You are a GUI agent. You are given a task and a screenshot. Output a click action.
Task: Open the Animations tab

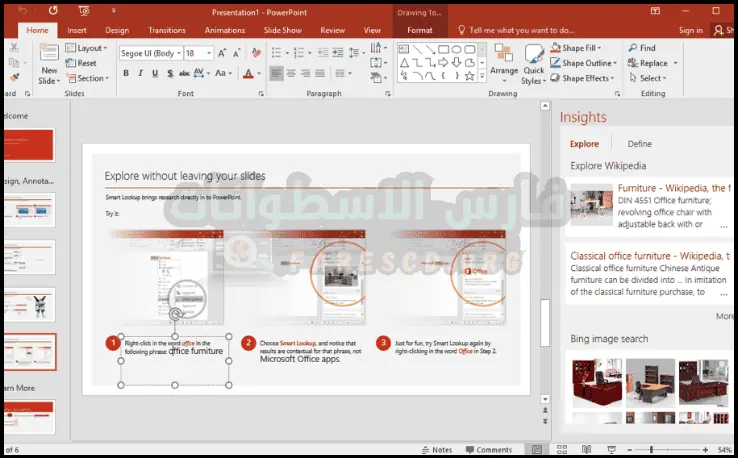[225, 30]
